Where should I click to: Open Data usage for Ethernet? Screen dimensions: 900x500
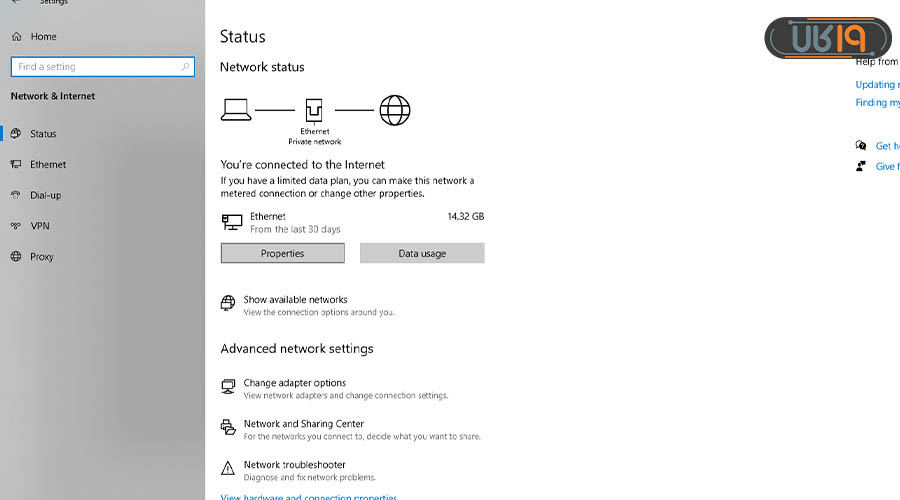point(422,254)
